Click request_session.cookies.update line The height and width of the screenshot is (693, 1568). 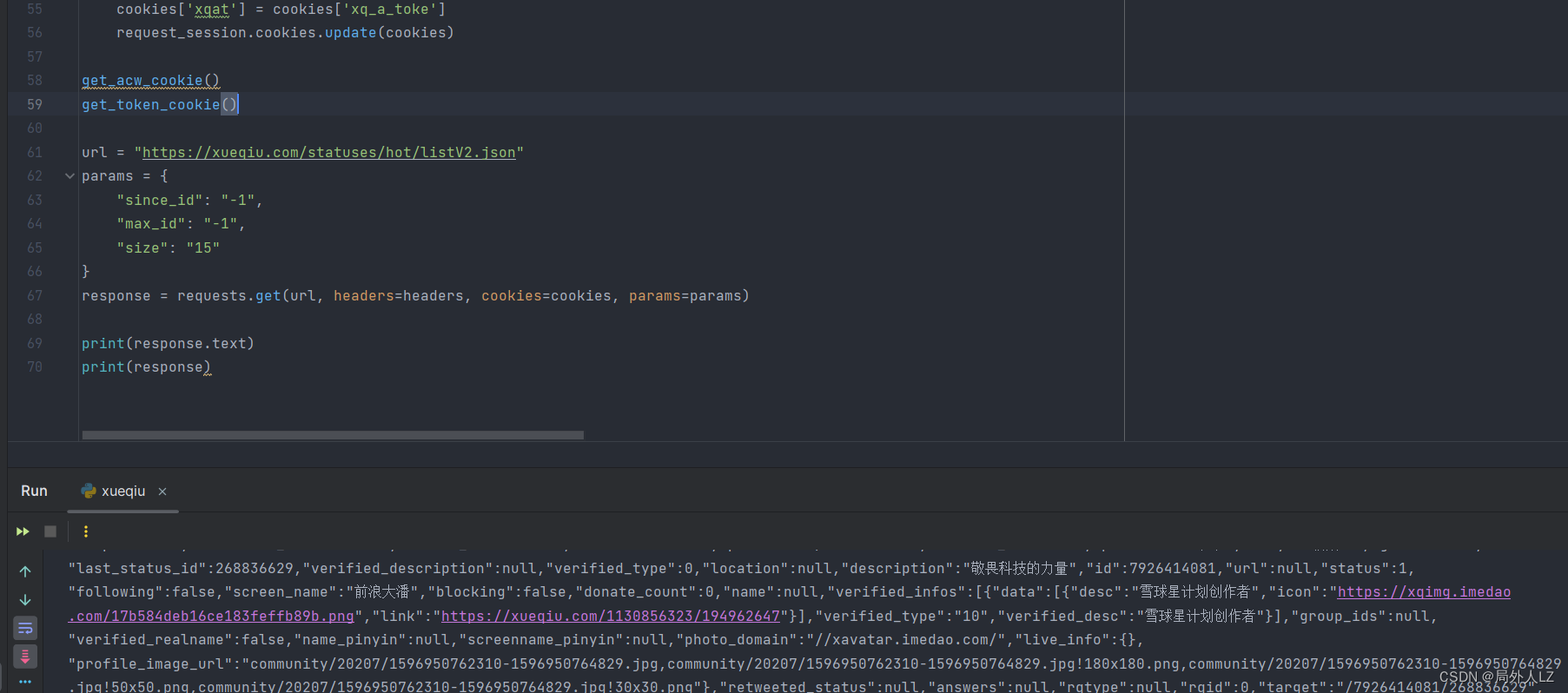(285, 33)
